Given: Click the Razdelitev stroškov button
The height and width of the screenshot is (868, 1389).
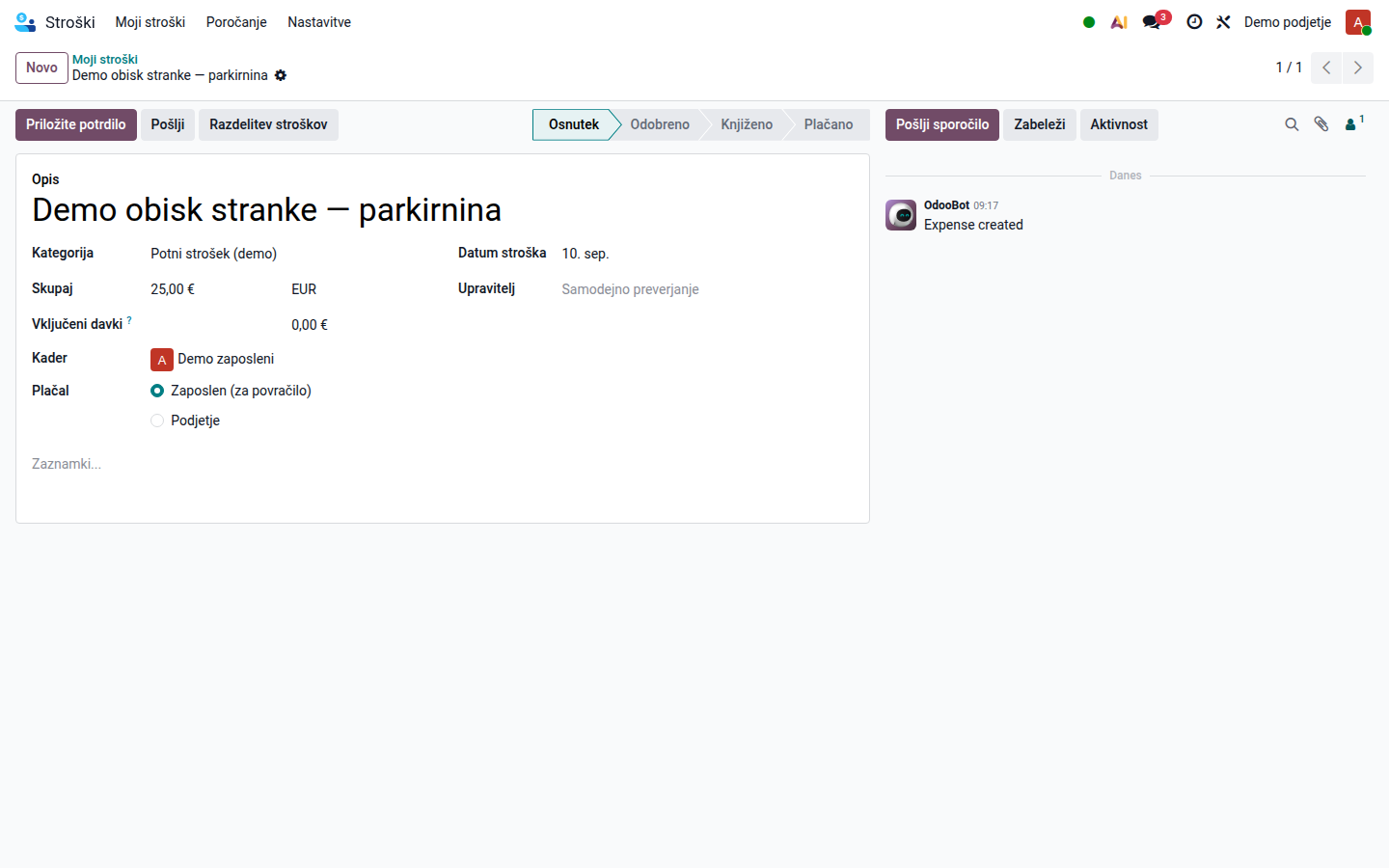Looking at the screenshot, I should (268, 124).
